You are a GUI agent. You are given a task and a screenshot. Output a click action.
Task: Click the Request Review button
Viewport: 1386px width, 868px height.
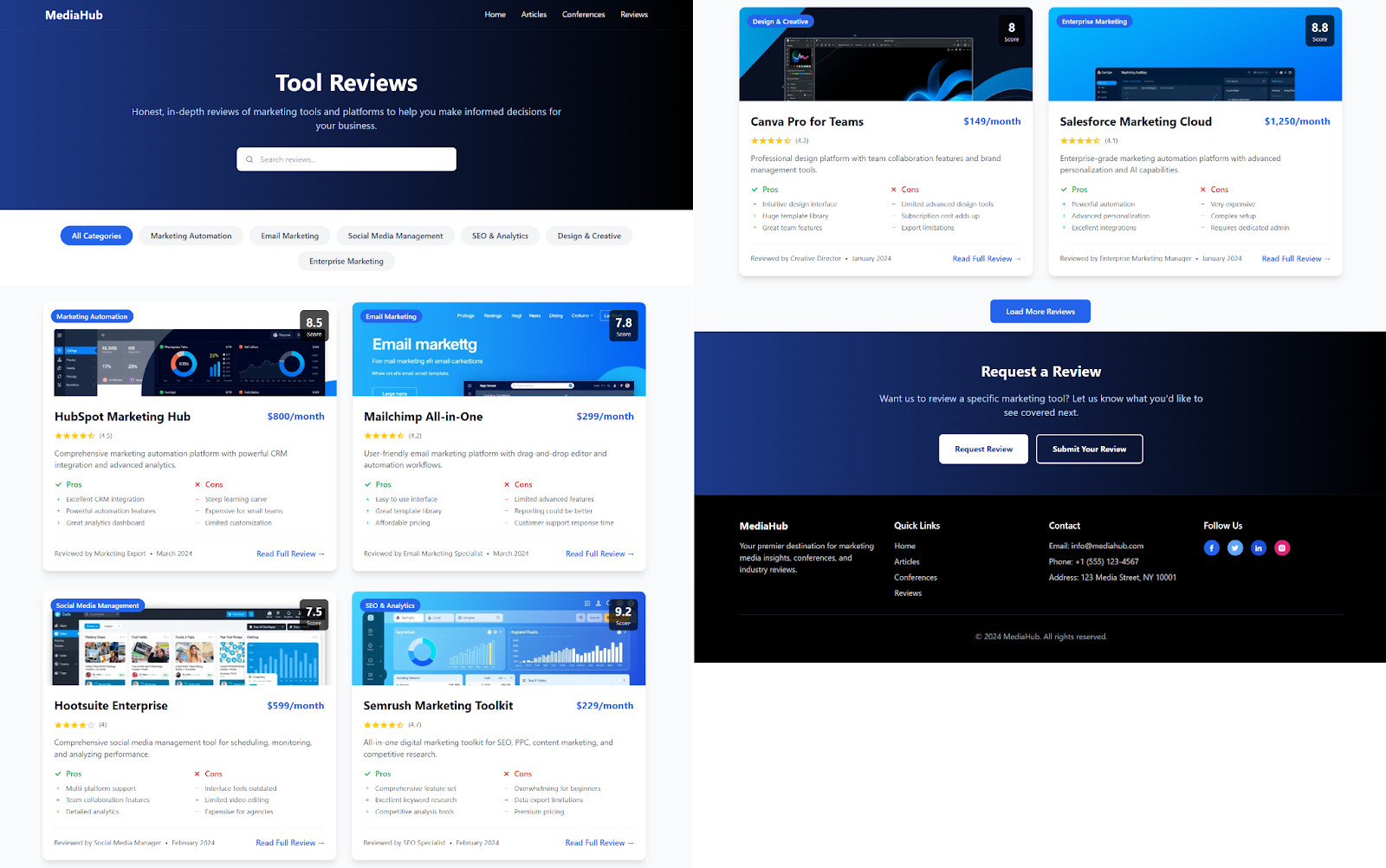click(983, 449)
